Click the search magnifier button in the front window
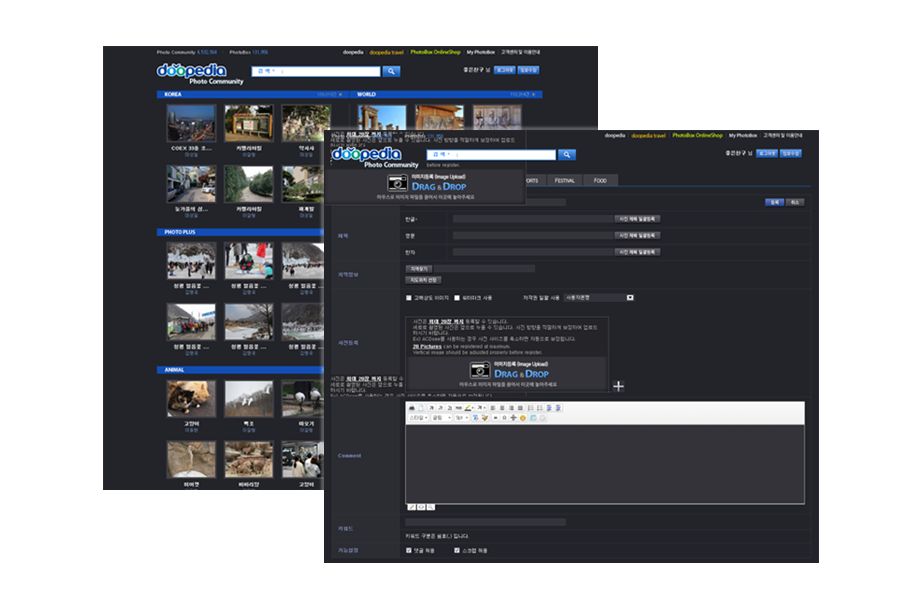The width and height of the screenshot is (923, 609). tap(566, 155)
